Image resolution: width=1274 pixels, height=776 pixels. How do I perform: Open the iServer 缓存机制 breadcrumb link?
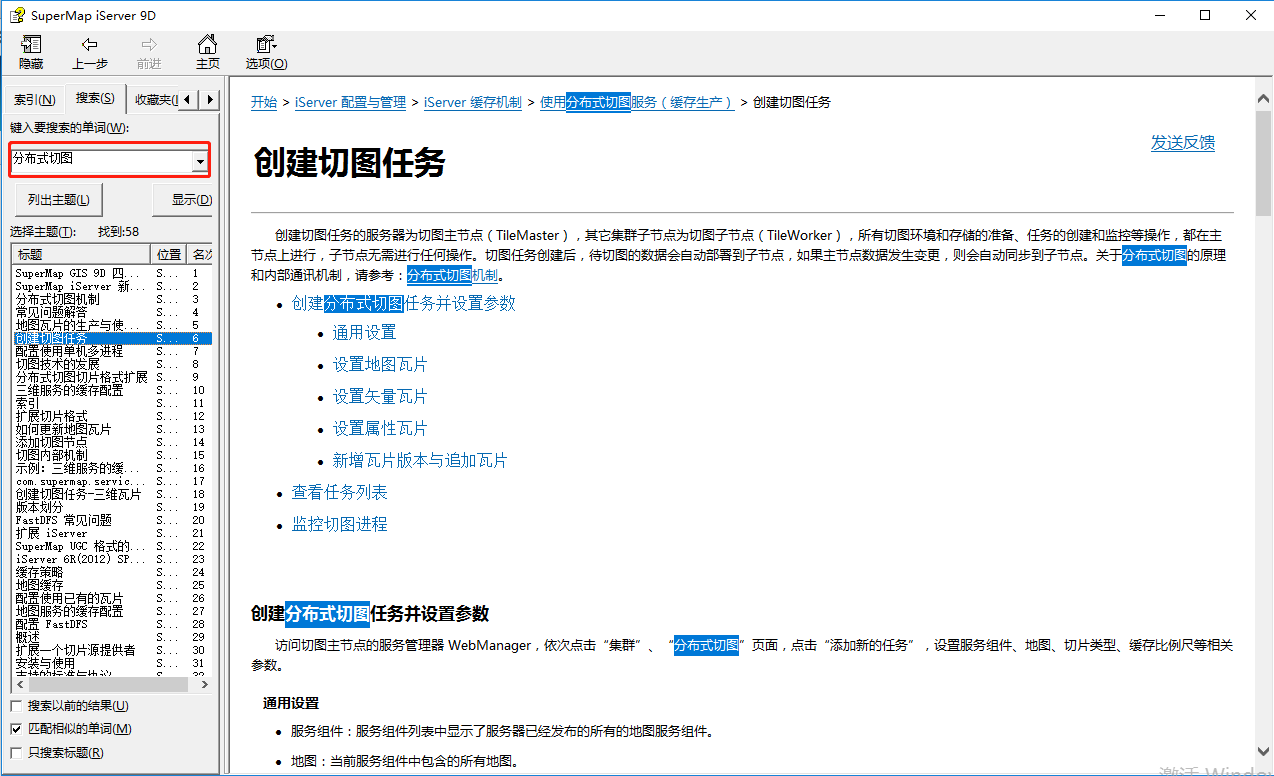click(x=472, y=102)
